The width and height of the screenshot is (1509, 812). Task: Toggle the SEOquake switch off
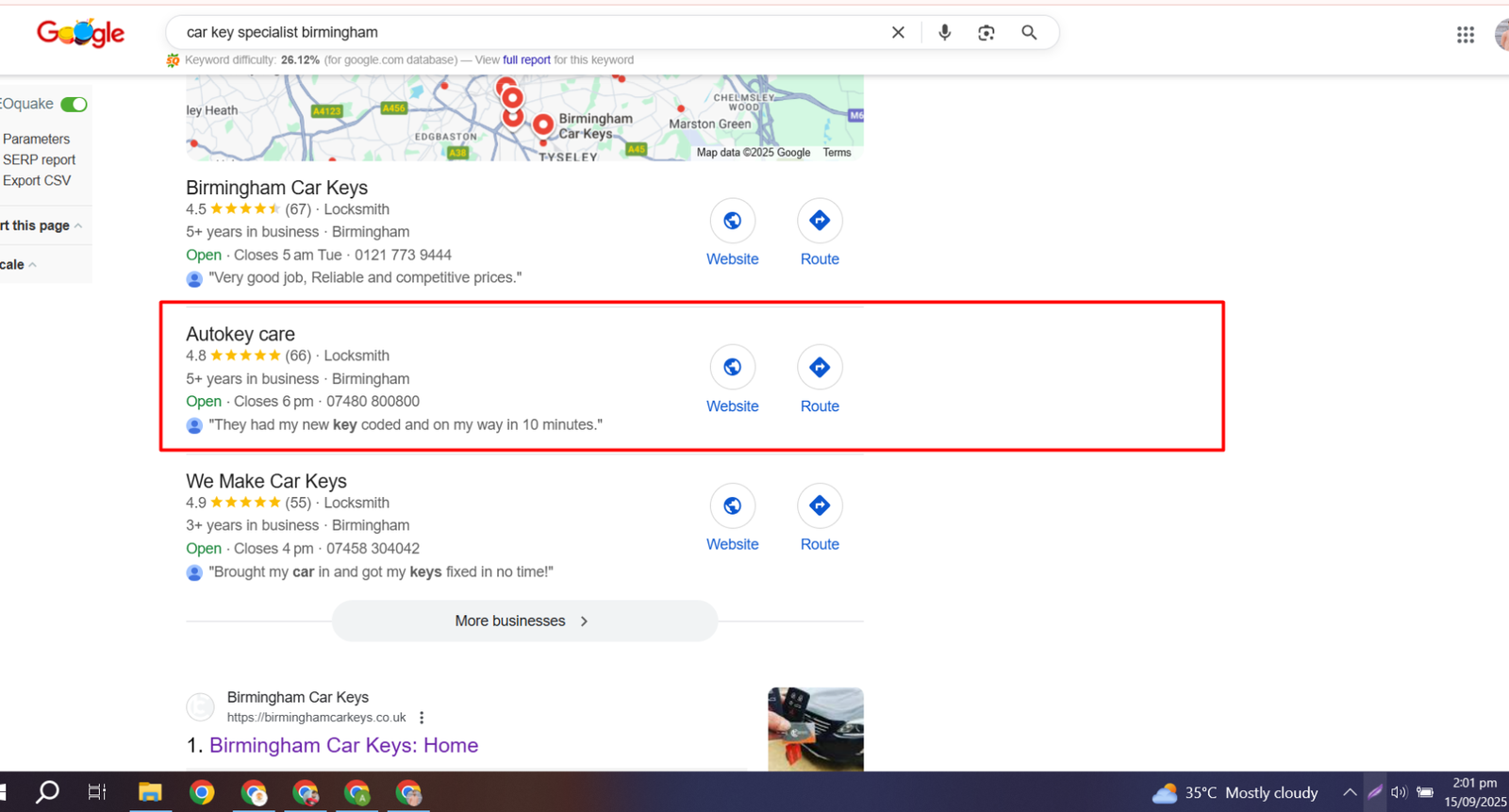click(x=74, y=105)
